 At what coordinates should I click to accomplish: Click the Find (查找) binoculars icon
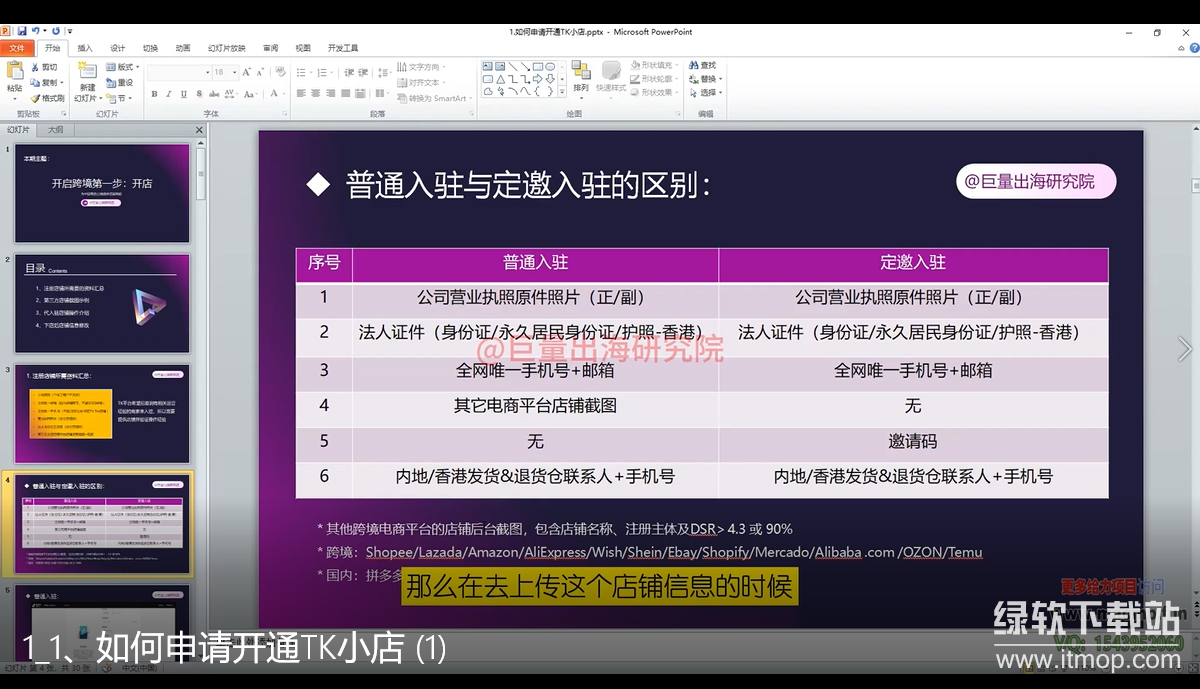click(693, 66)
